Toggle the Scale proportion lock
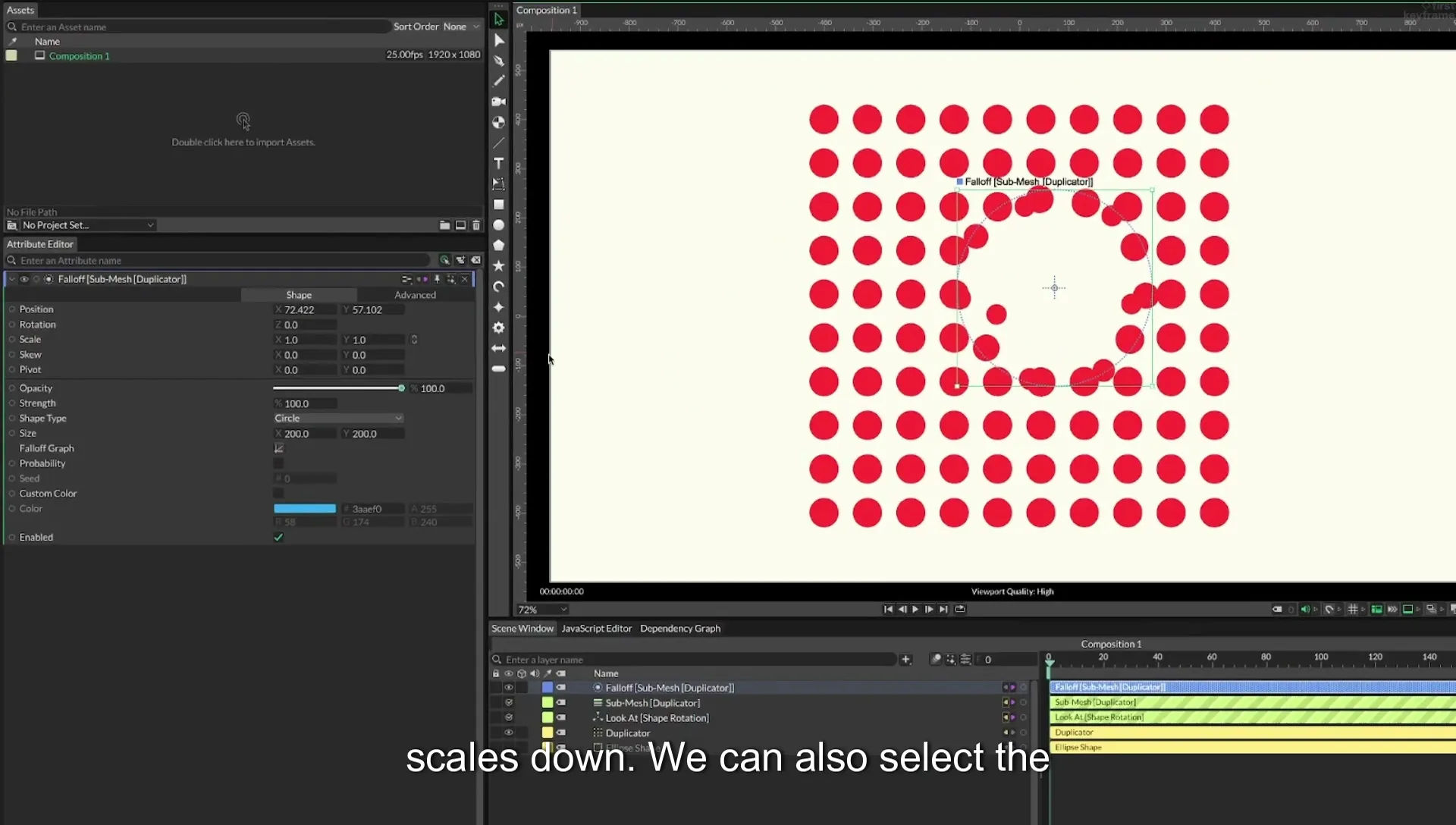The height and width of the screenshot is (825, 1456). point(414,340)
